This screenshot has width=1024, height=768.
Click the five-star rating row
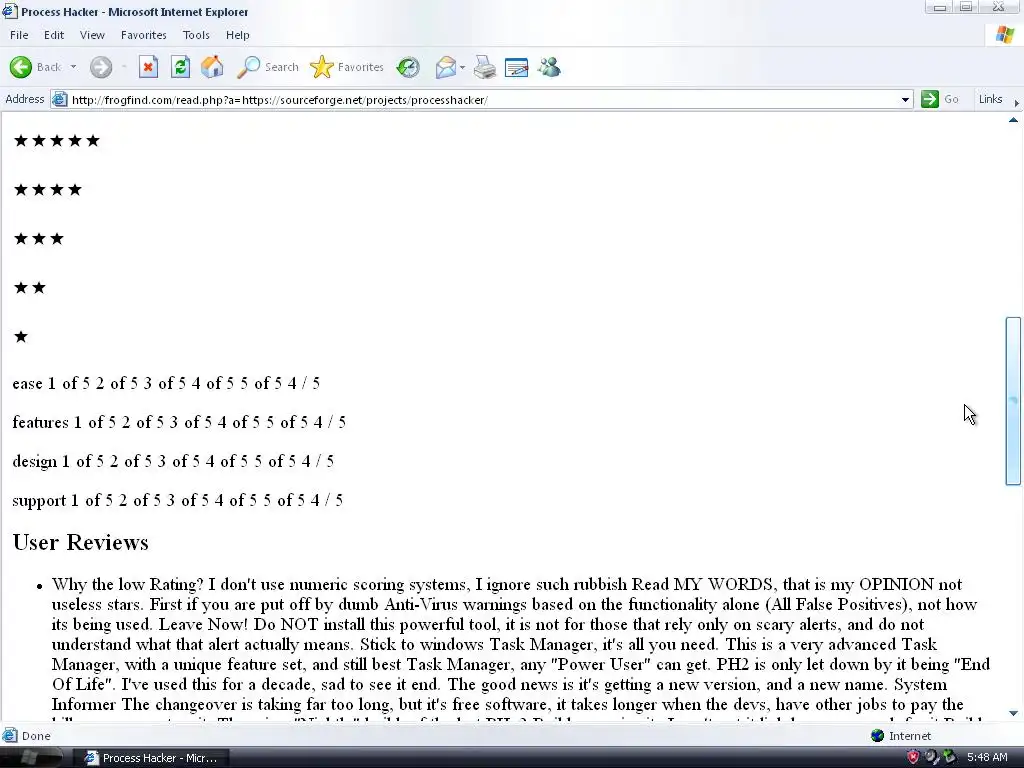57,140
